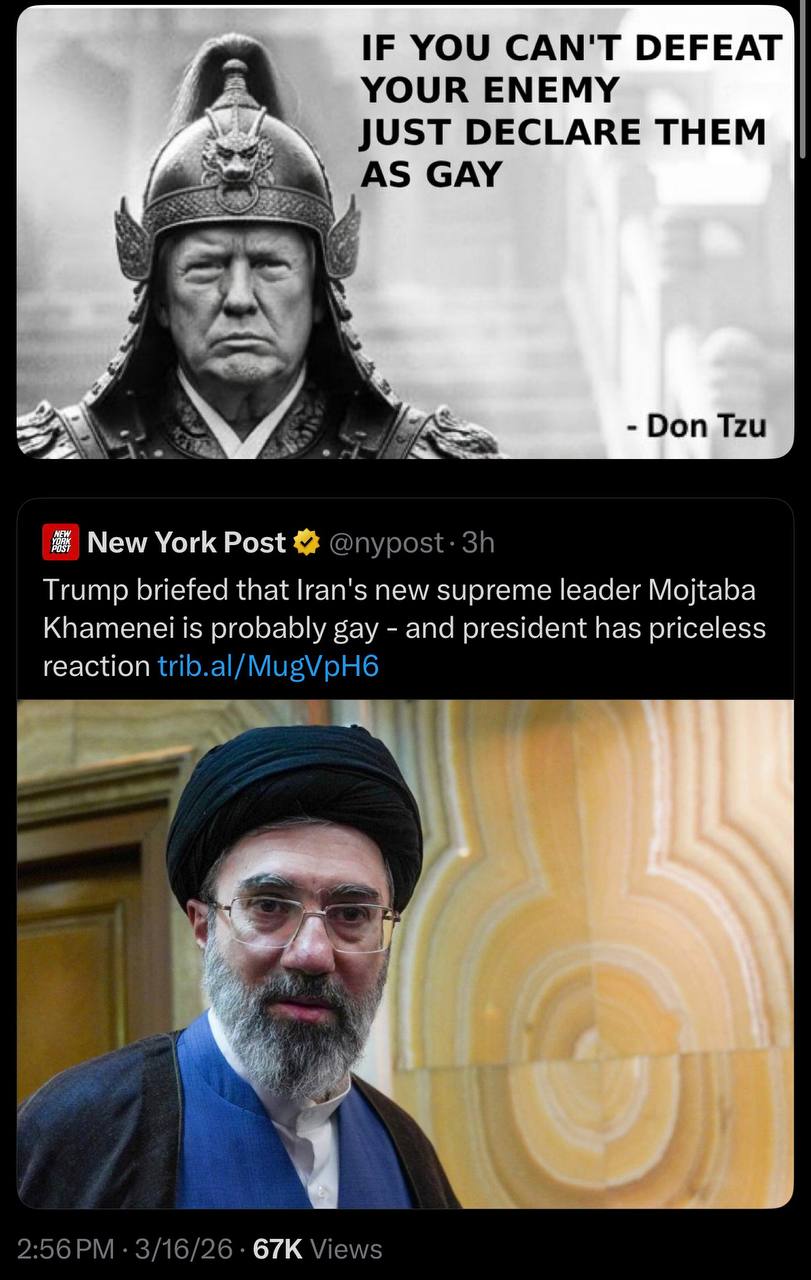Open the black-and-white Don Tzu meme image
The width and height of the screenshot is (811, 1280).
click(x=405, y=232)
